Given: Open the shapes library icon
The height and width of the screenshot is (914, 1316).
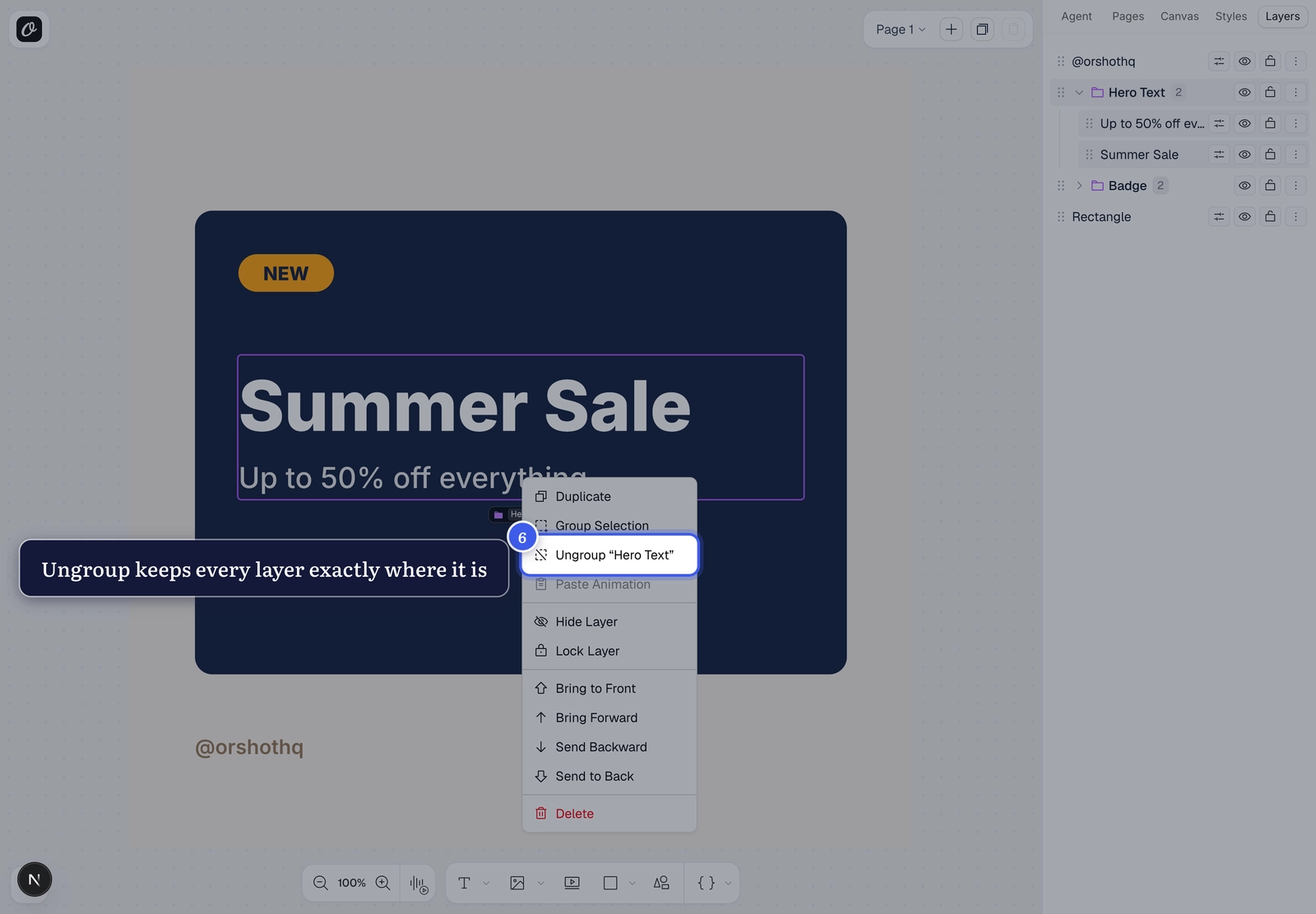Looking at the screenshot, I should pyautogui.click(x=661, y=884).
